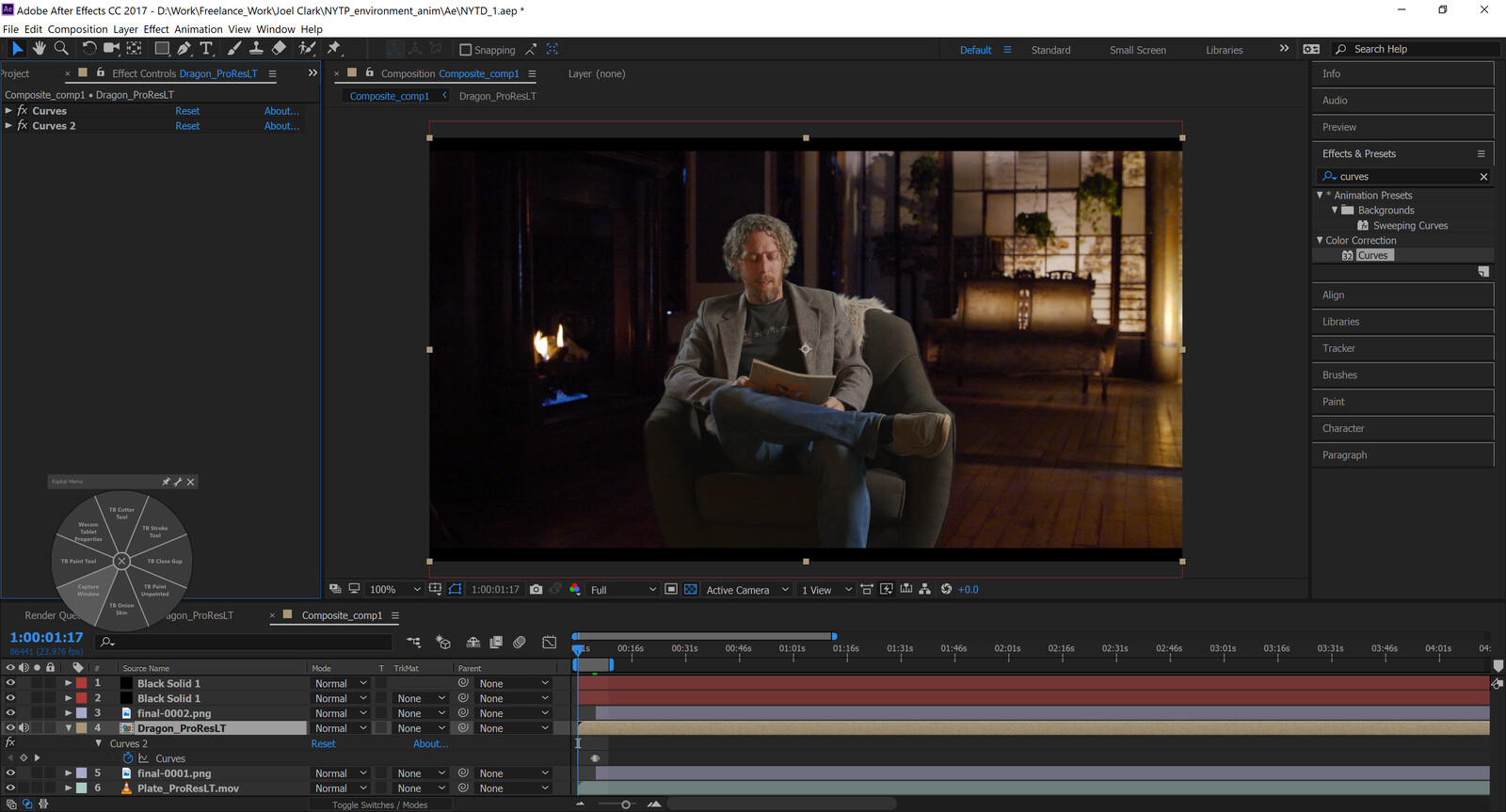Switch to the Small Screen workspace

[1137, 50]
